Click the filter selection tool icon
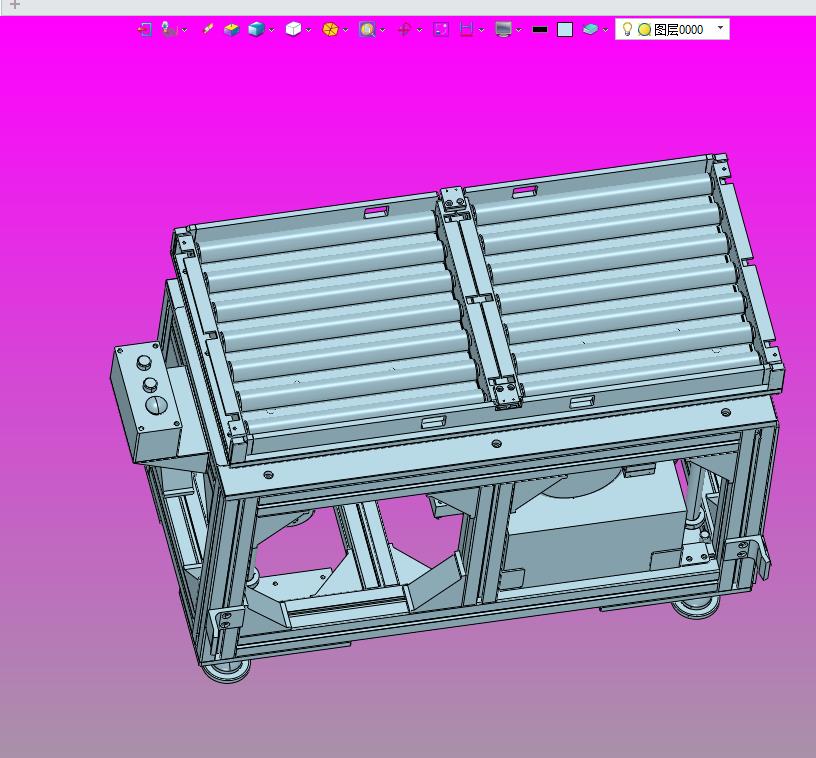The width and height of the screenshot is (816, 758). [x=169, y=30]
